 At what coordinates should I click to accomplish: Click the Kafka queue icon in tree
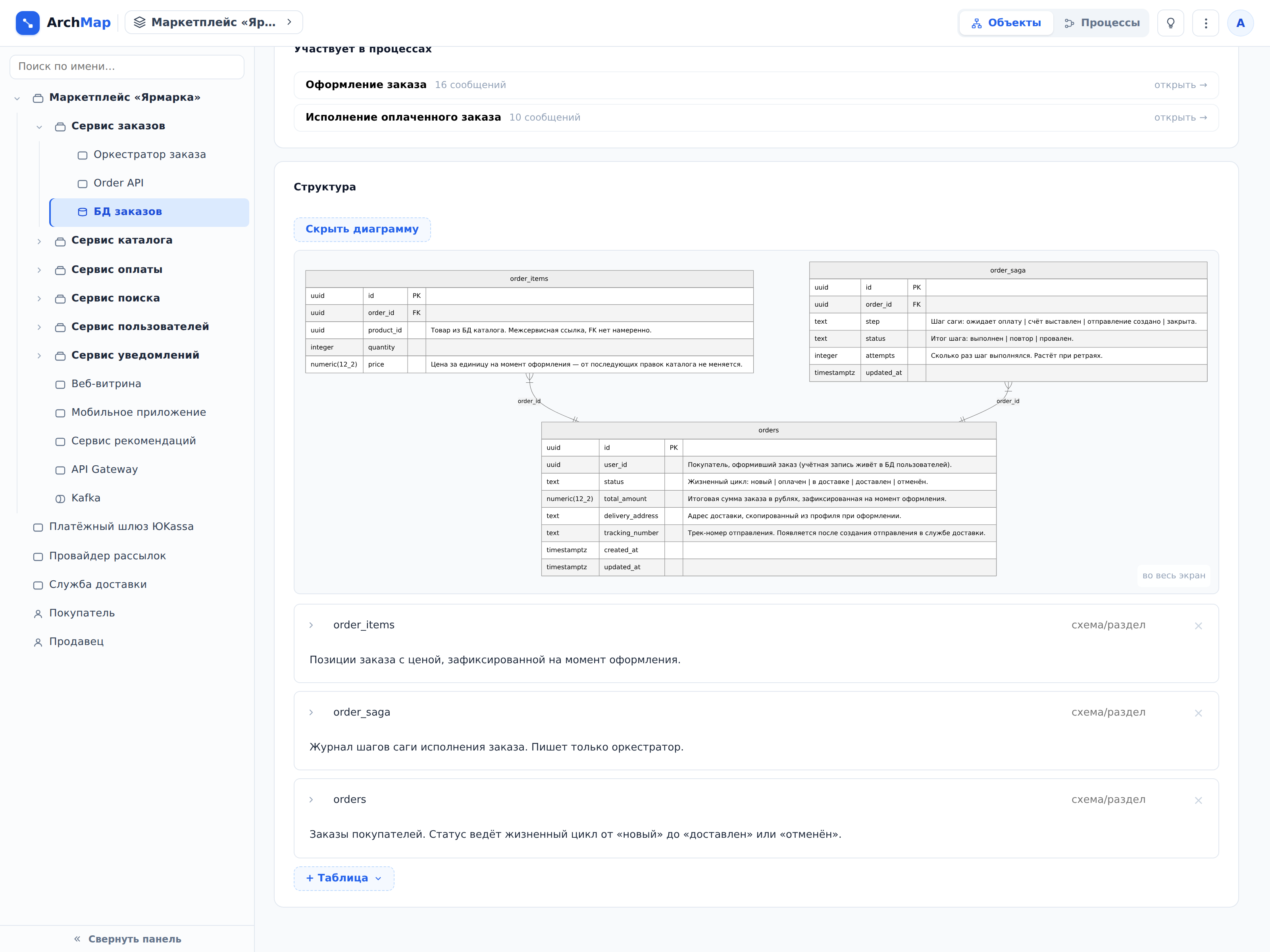[60, 499]
